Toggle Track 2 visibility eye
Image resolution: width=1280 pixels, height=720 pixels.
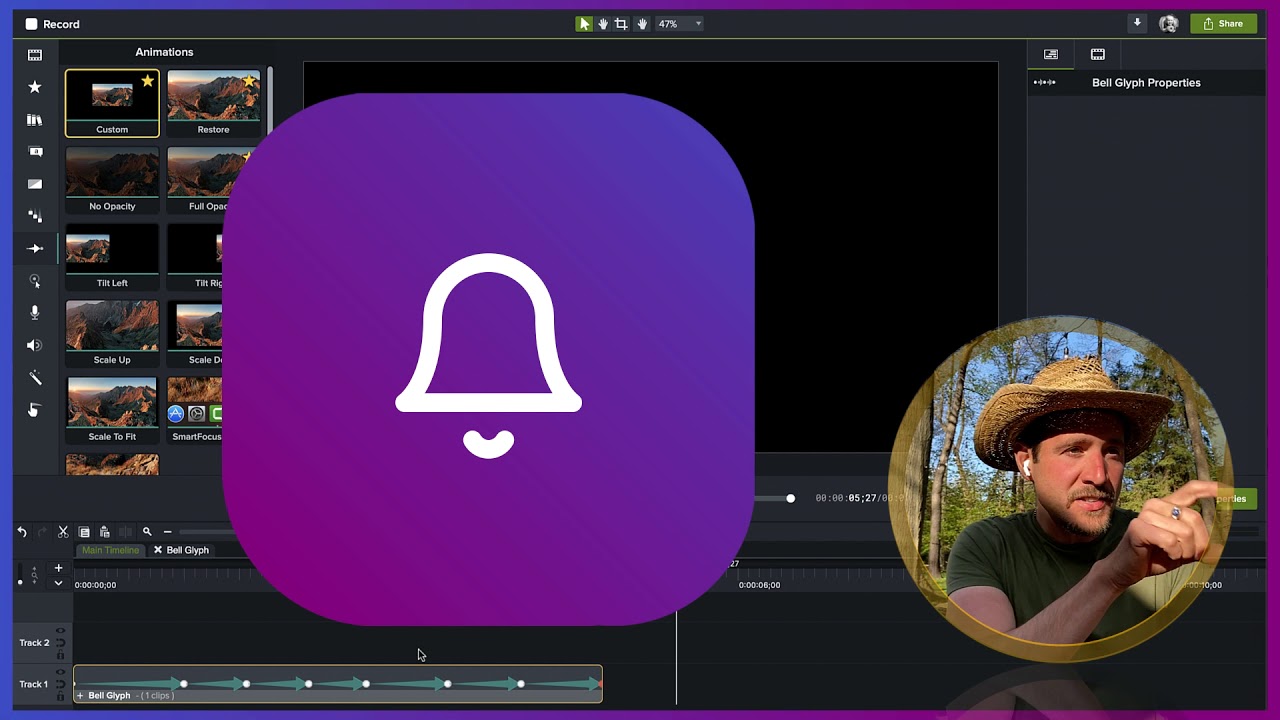60,631
